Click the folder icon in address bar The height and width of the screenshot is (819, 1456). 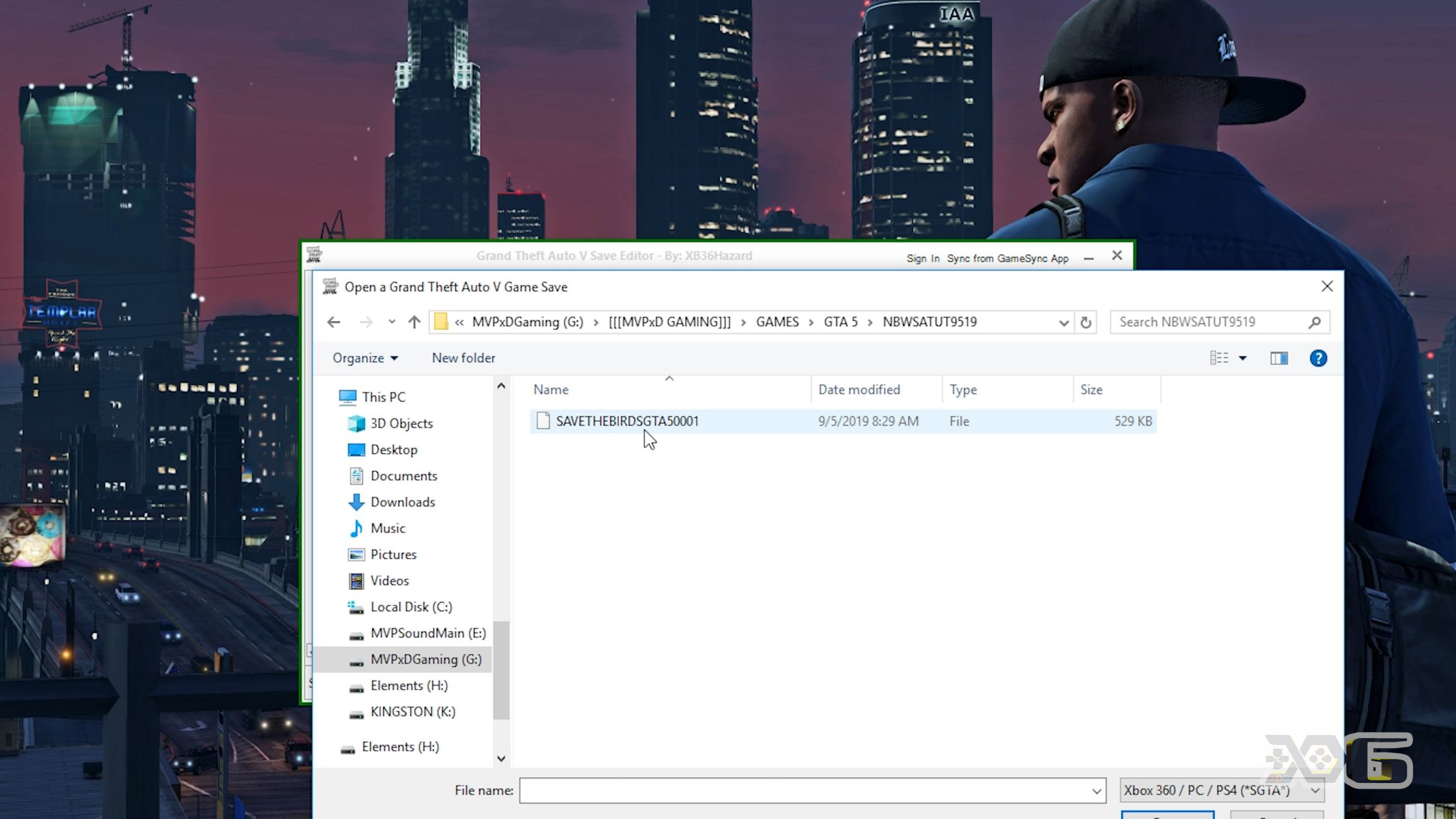click(x=441, y=322)
